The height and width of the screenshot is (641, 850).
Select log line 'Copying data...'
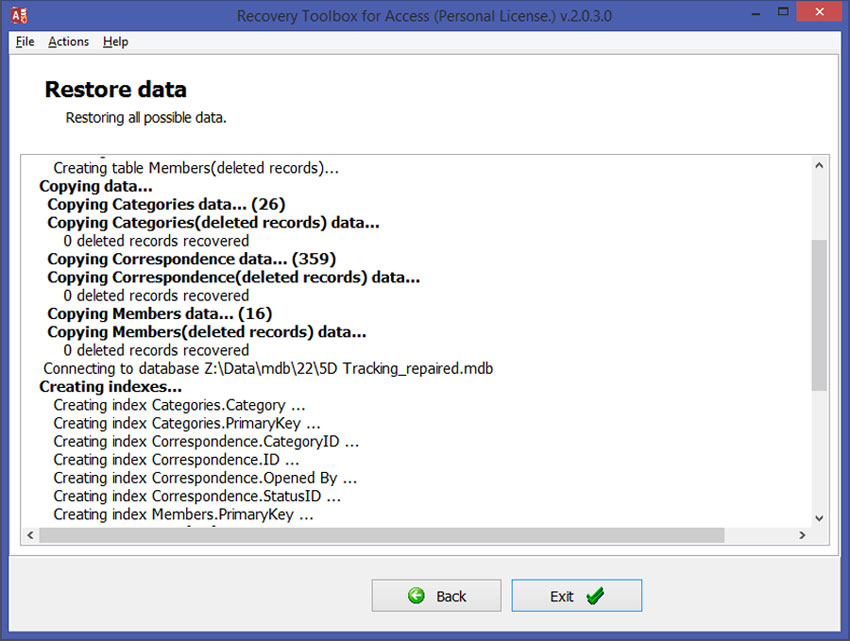click(96, 187)
